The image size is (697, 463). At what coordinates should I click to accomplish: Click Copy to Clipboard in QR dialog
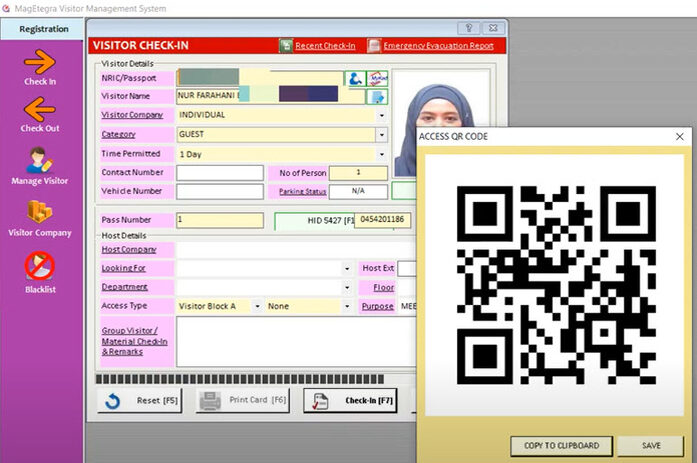(x=561, y=446)
